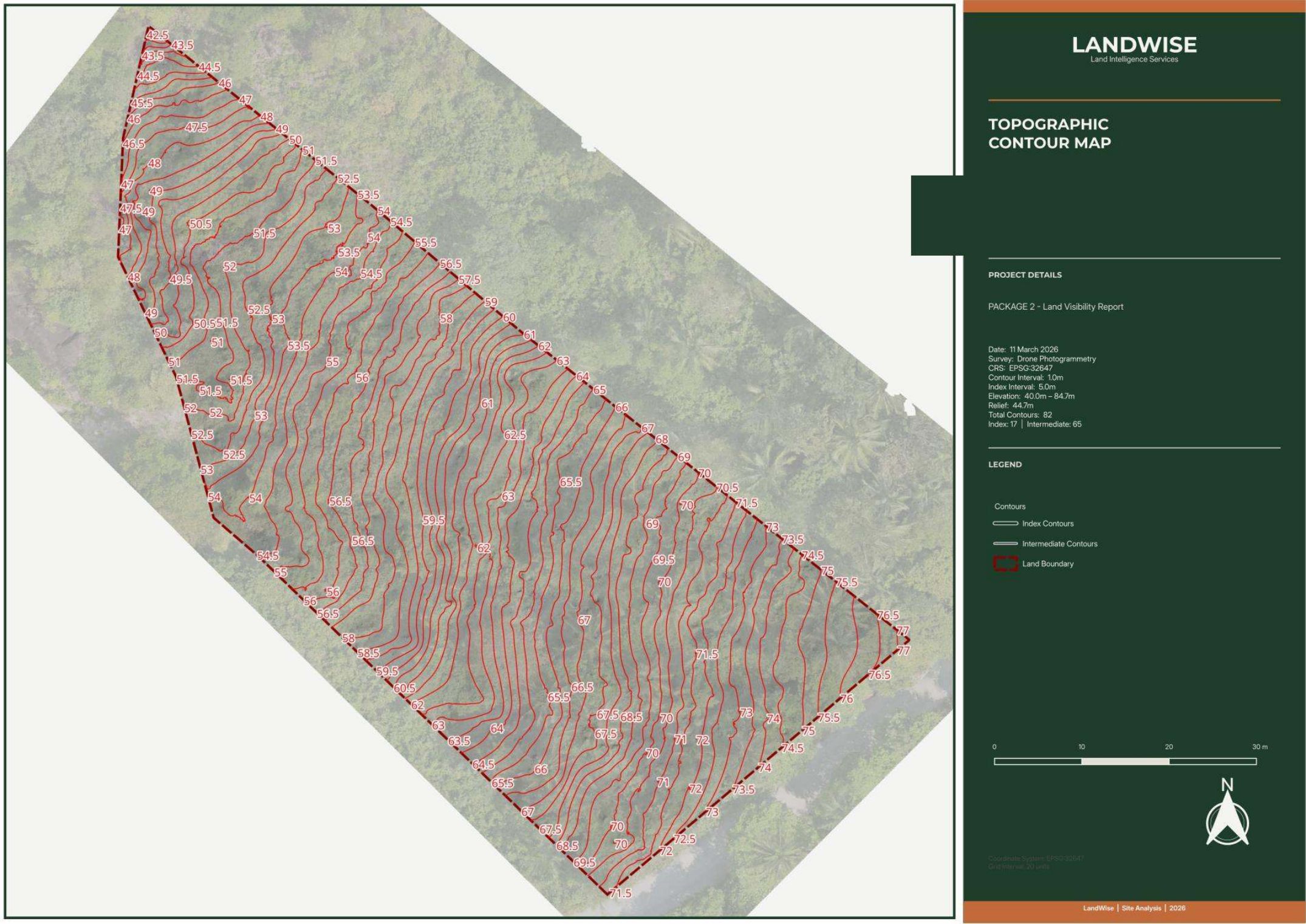Click the 'Date: 11 March 2026' line
Screen dimensions: 1306x924
(1023, 349)
